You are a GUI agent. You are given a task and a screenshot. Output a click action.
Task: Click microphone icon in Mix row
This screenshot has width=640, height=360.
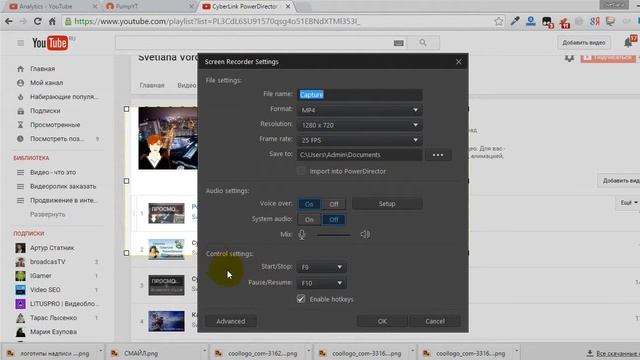(302, 234)
